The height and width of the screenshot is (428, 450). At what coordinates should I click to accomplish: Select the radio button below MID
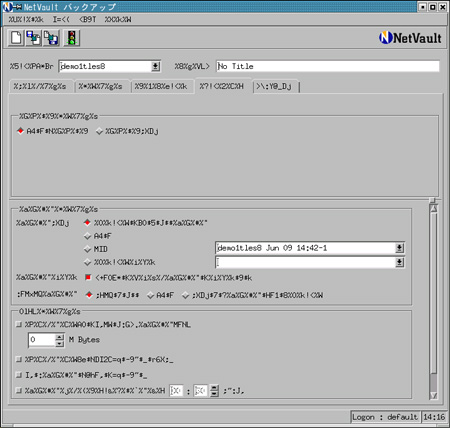(88, 262)
